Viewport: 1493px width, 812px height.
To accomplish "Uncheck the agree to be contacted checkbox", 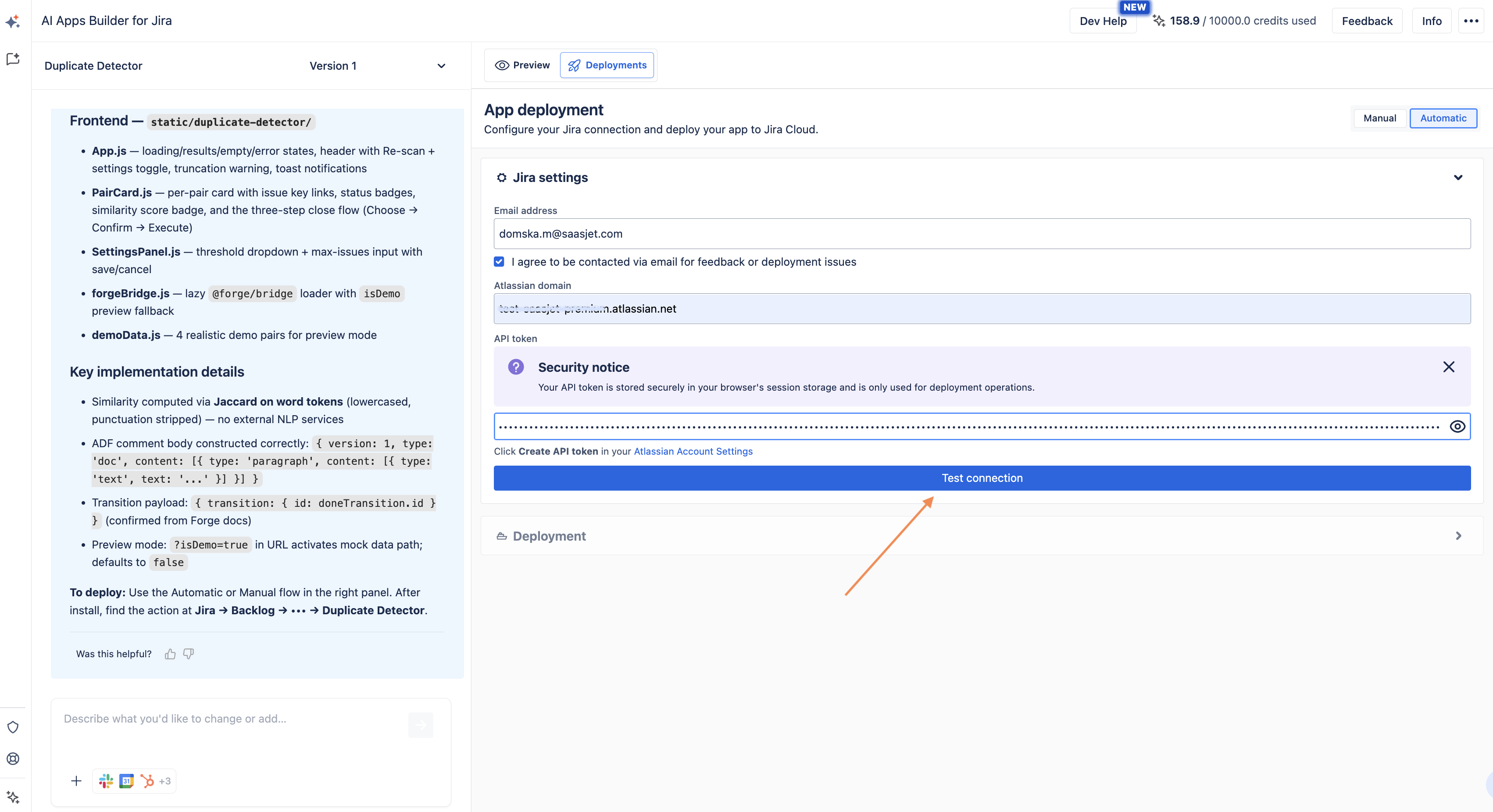I will click(x=499, y=262).
